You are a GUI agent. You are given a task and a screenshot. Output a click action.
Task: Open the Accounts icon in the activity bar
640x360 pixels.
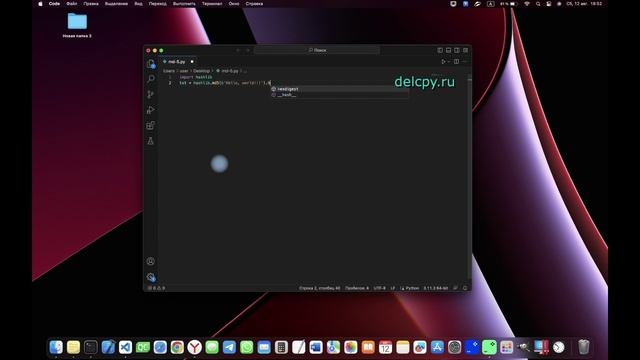pyautogui.click(x=151, y=261)
